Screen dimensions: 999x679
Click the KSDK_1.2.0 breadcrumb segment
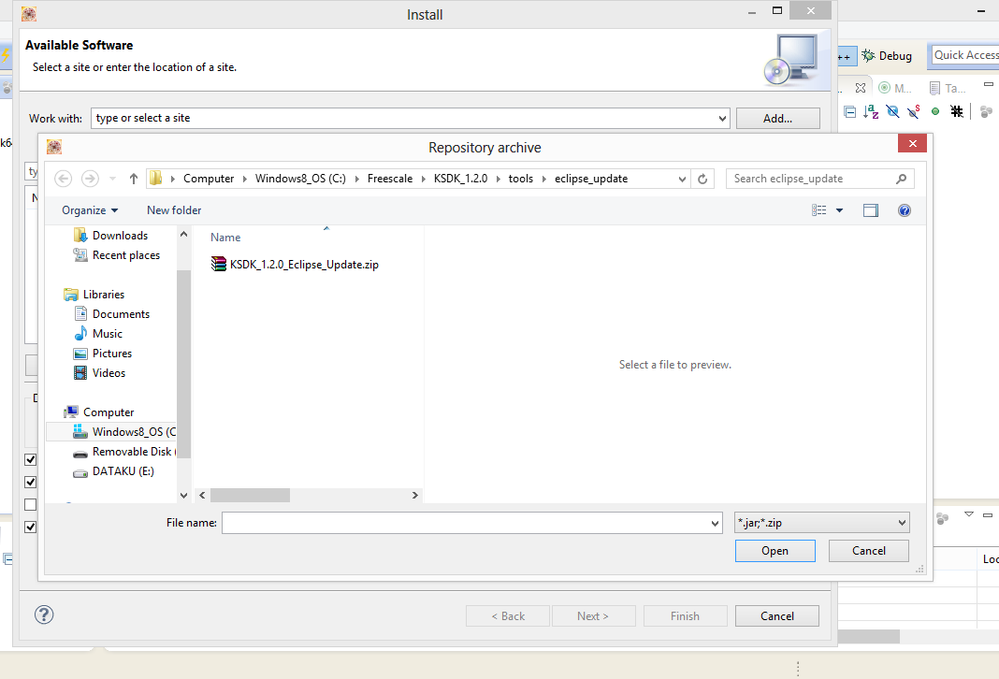coord(460,179)
